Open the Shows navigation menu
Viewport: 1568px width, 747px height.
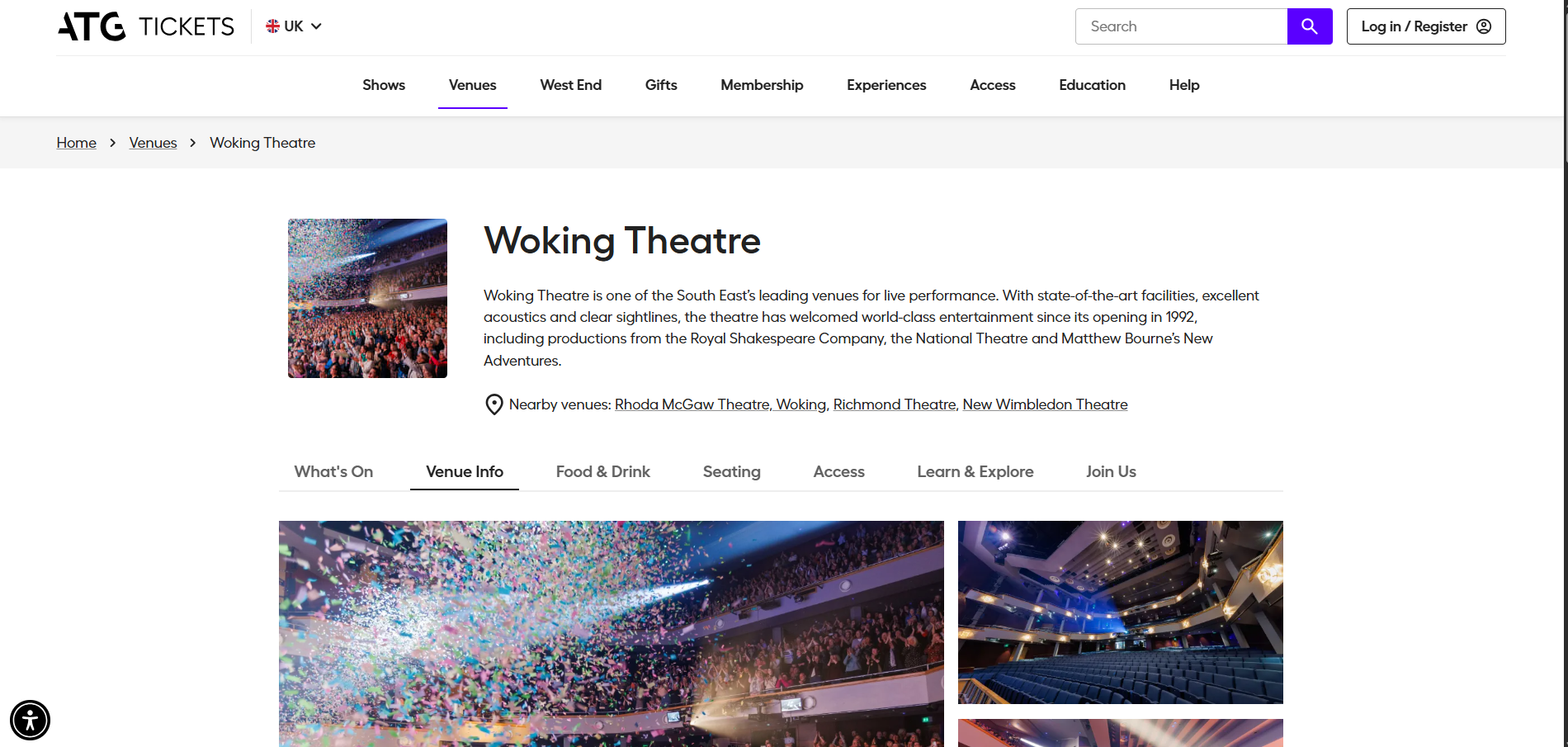click(384, 85)
